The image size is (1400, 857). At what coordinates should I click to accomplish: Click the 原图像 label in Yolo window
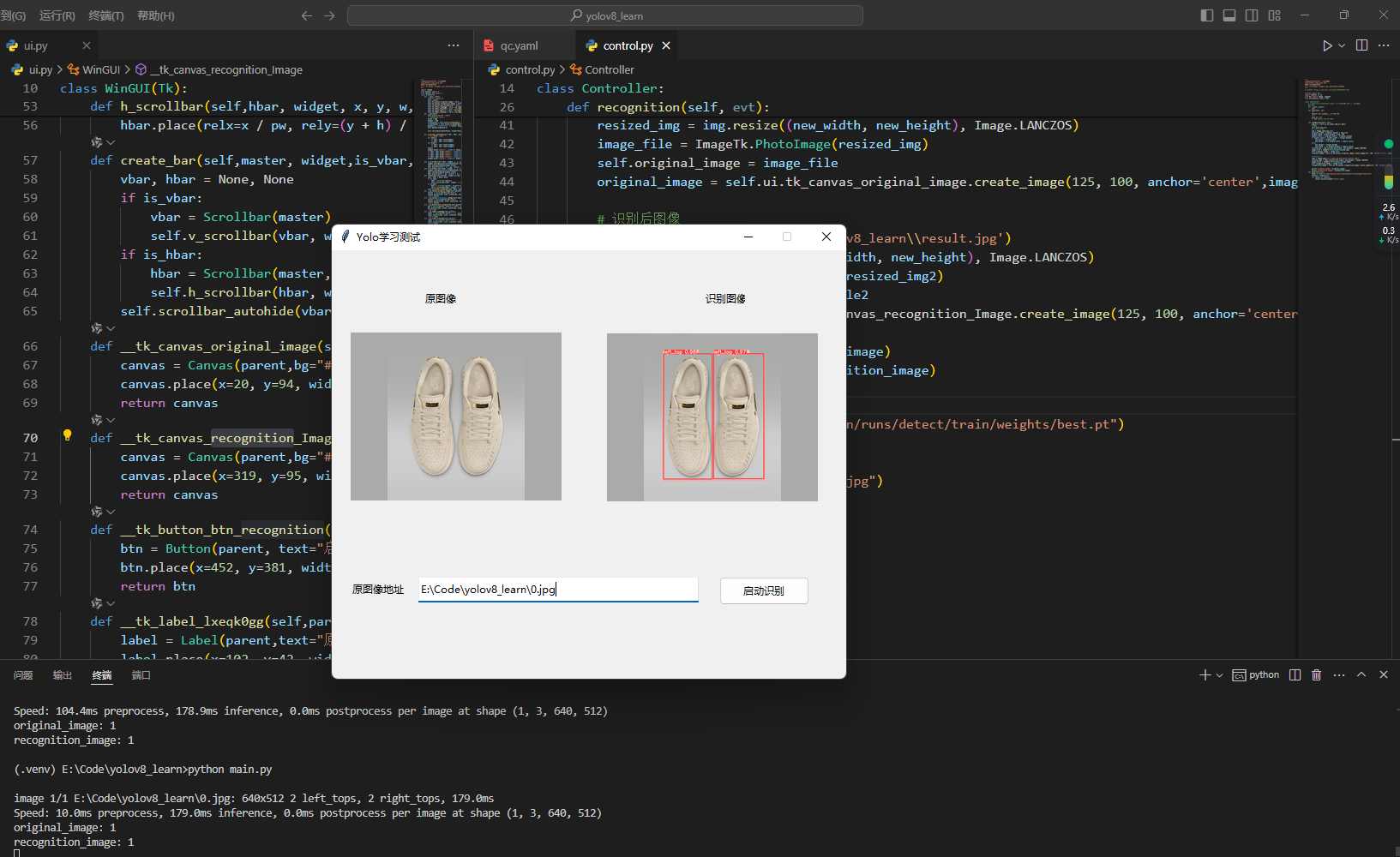(x=441, y=299)
